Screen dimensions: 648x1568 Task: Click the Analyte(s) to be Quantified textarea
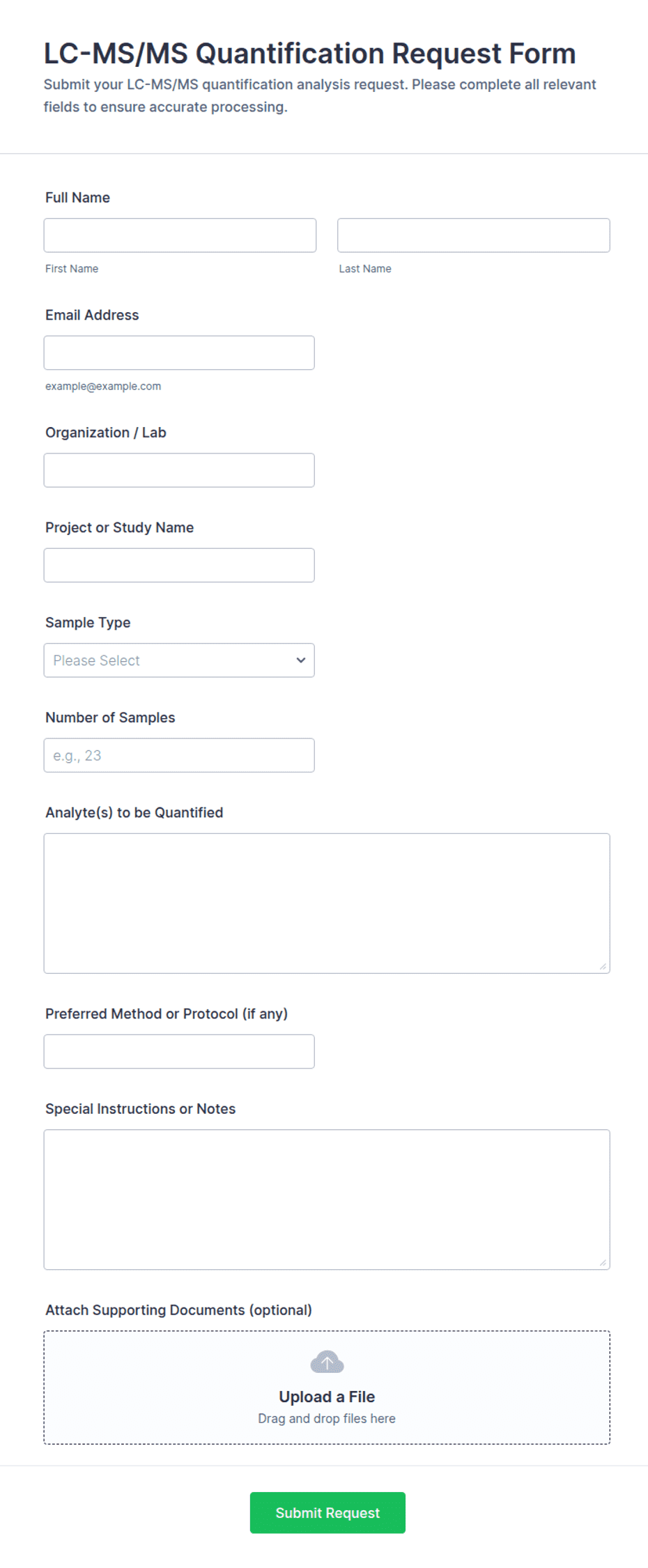(327, 903)
